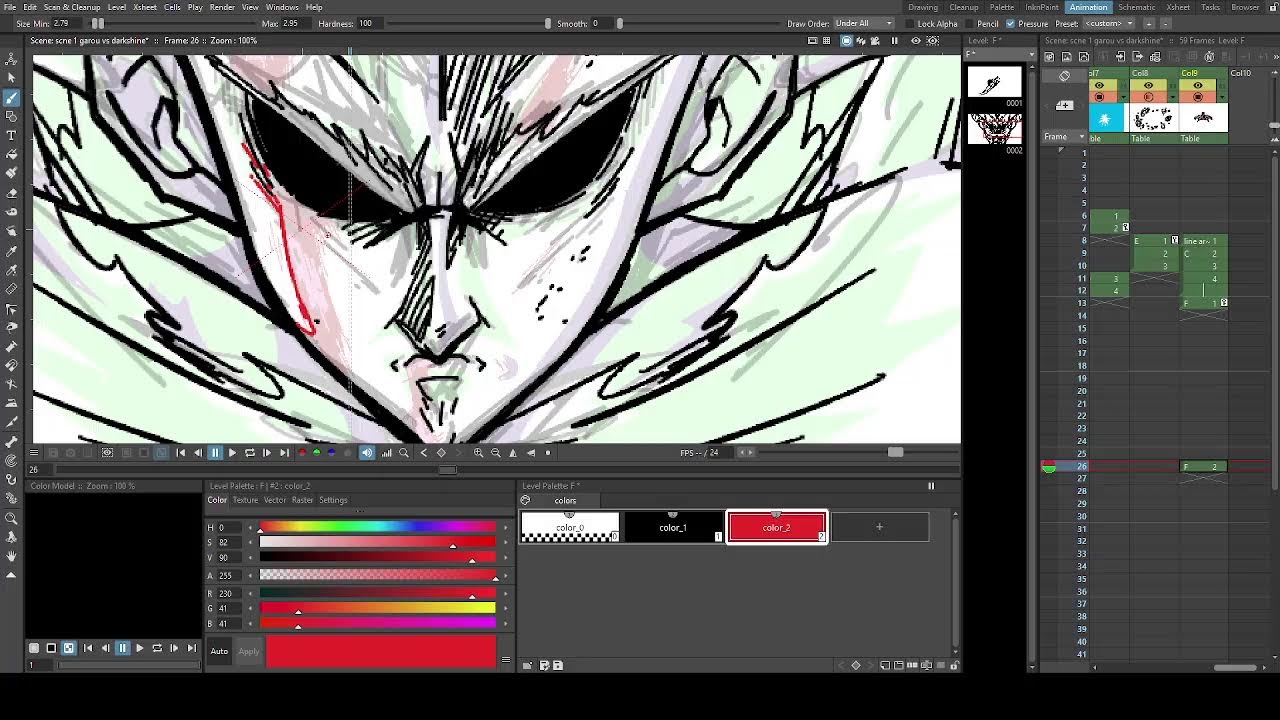
Task: Play the animation in viewer
Action: [x=232, y=453]
